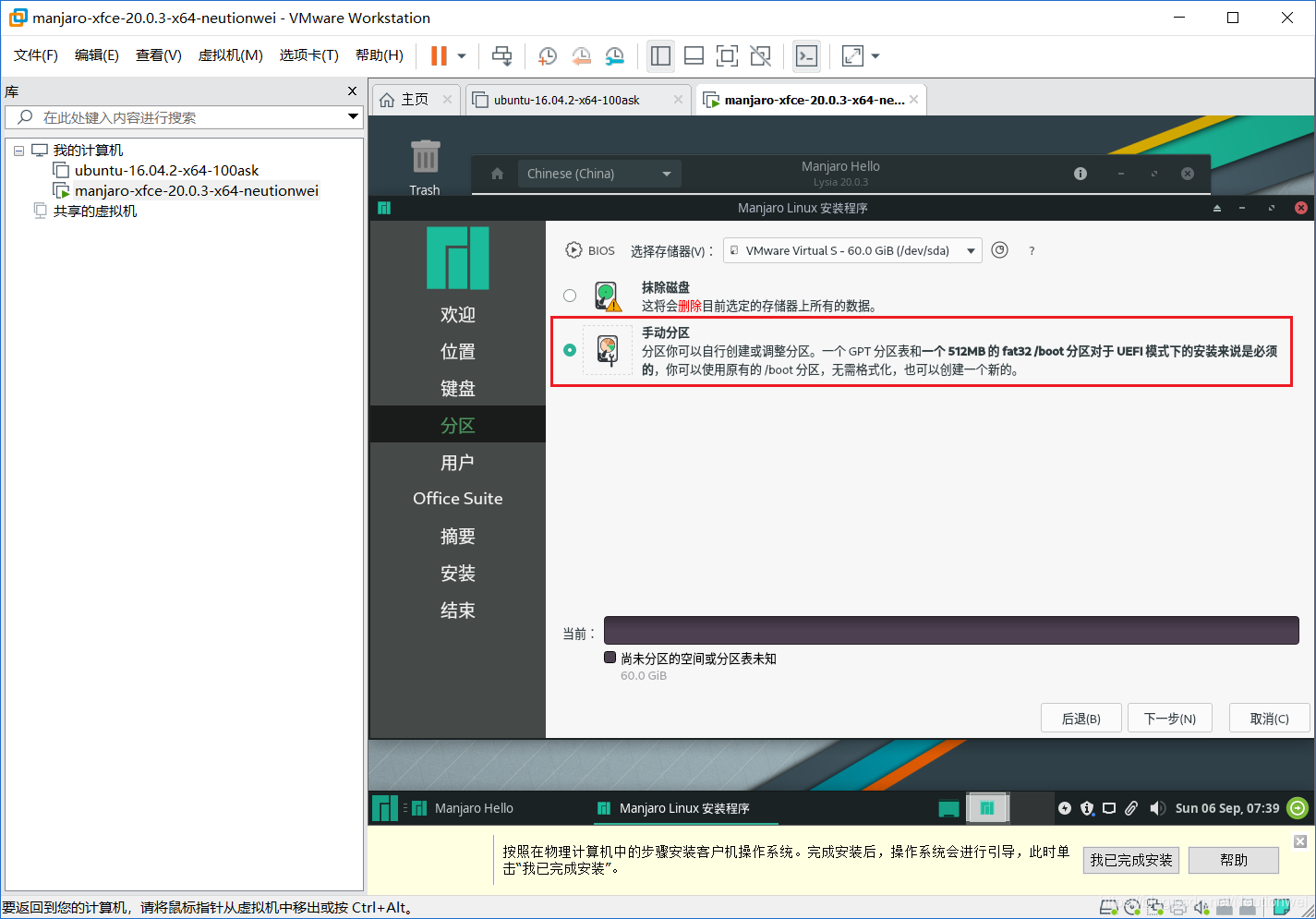Open the snapshot manager

click(x=614, y=56)
